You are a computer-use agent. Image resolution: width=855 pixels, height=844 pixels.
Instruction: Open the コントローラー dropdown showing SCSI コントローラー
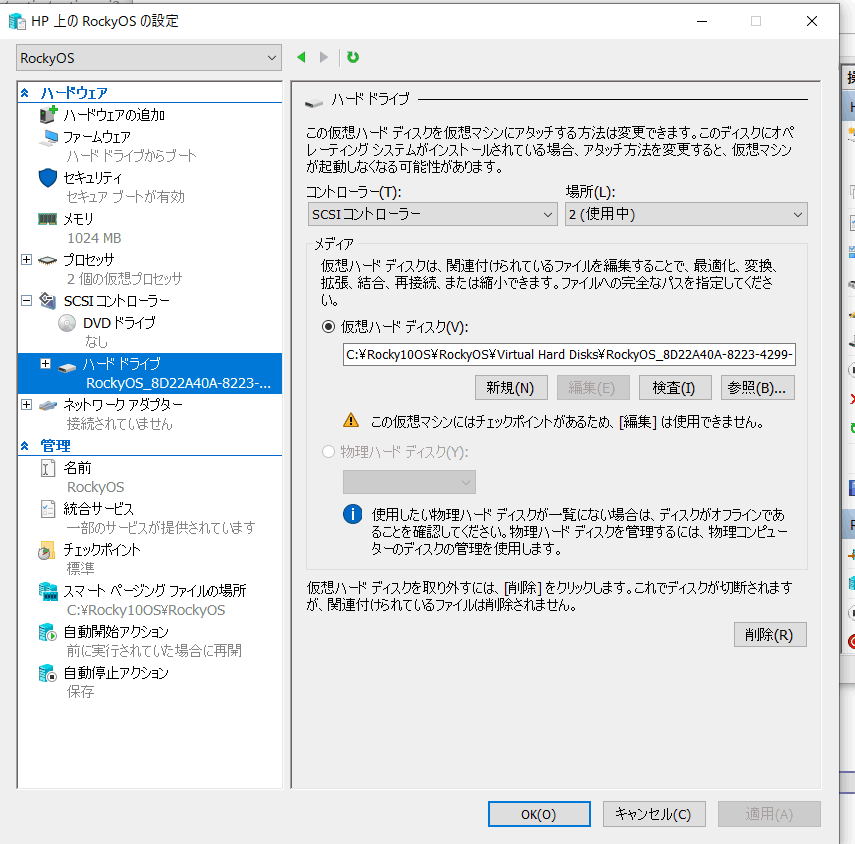pos(432,214)
